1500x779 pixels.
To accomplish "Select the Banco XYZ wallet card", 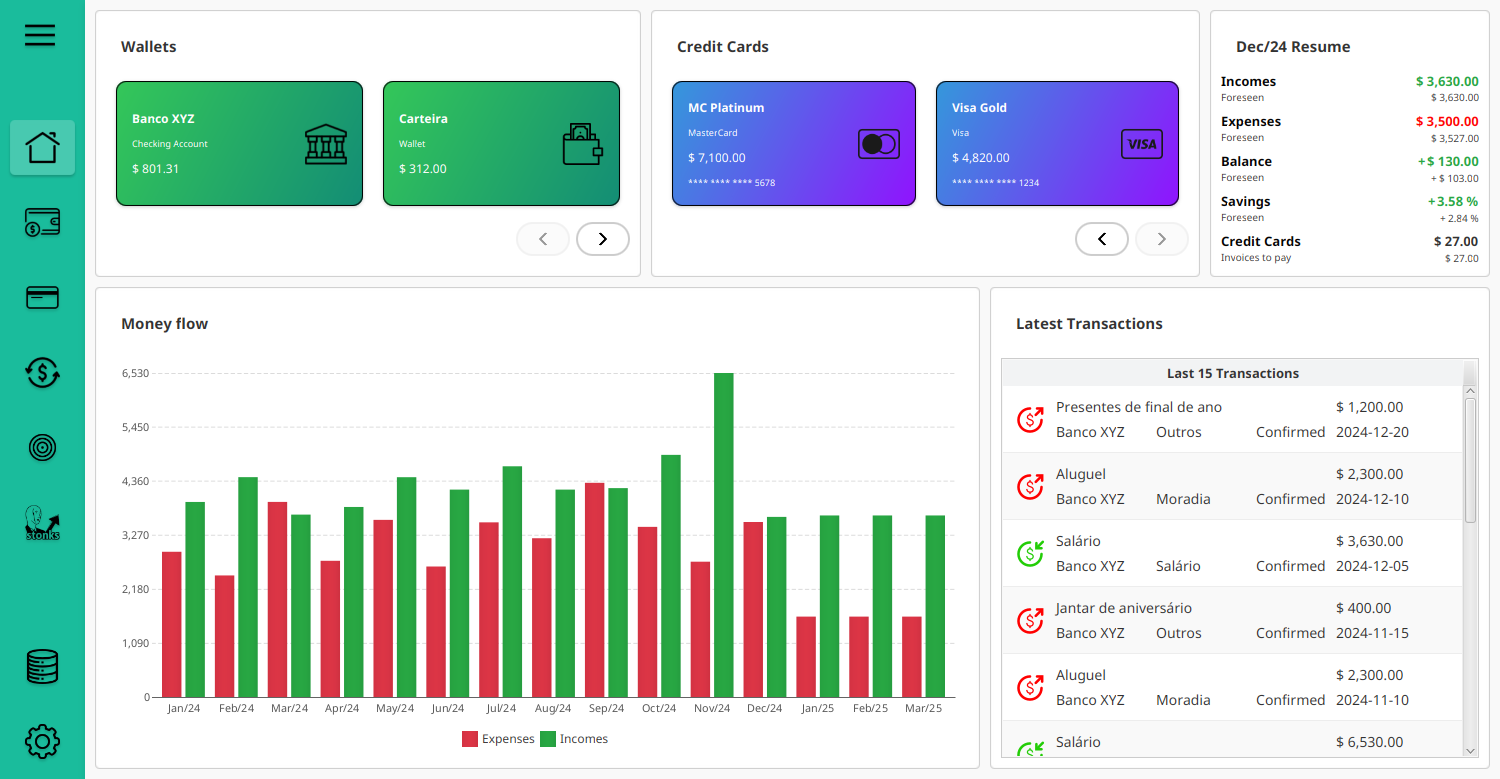I will (x=239, y=144).
